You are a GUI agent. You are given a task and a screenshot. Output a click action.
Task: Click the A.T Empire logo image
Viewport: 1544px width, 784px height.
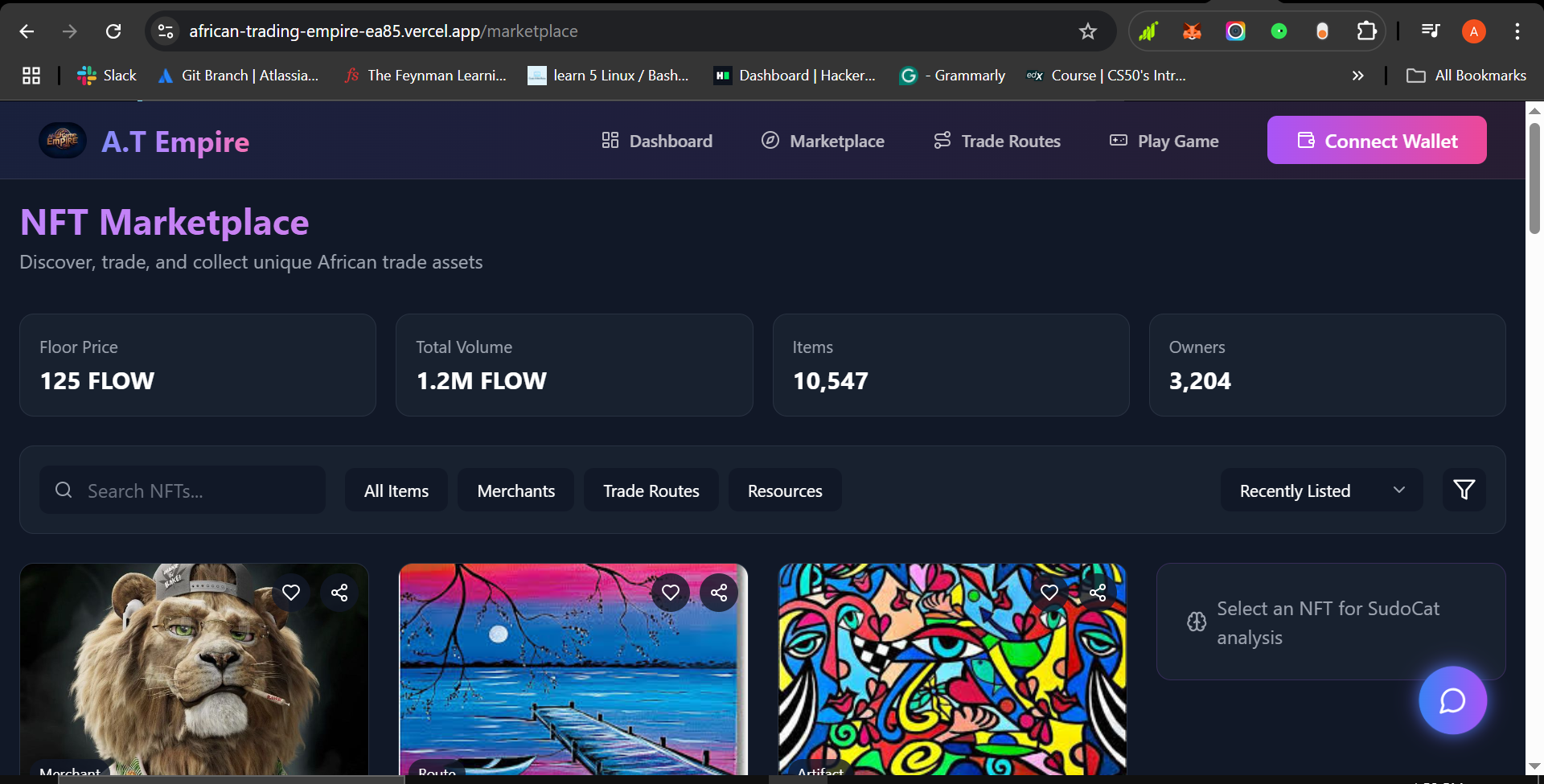[x=63, y=141]
